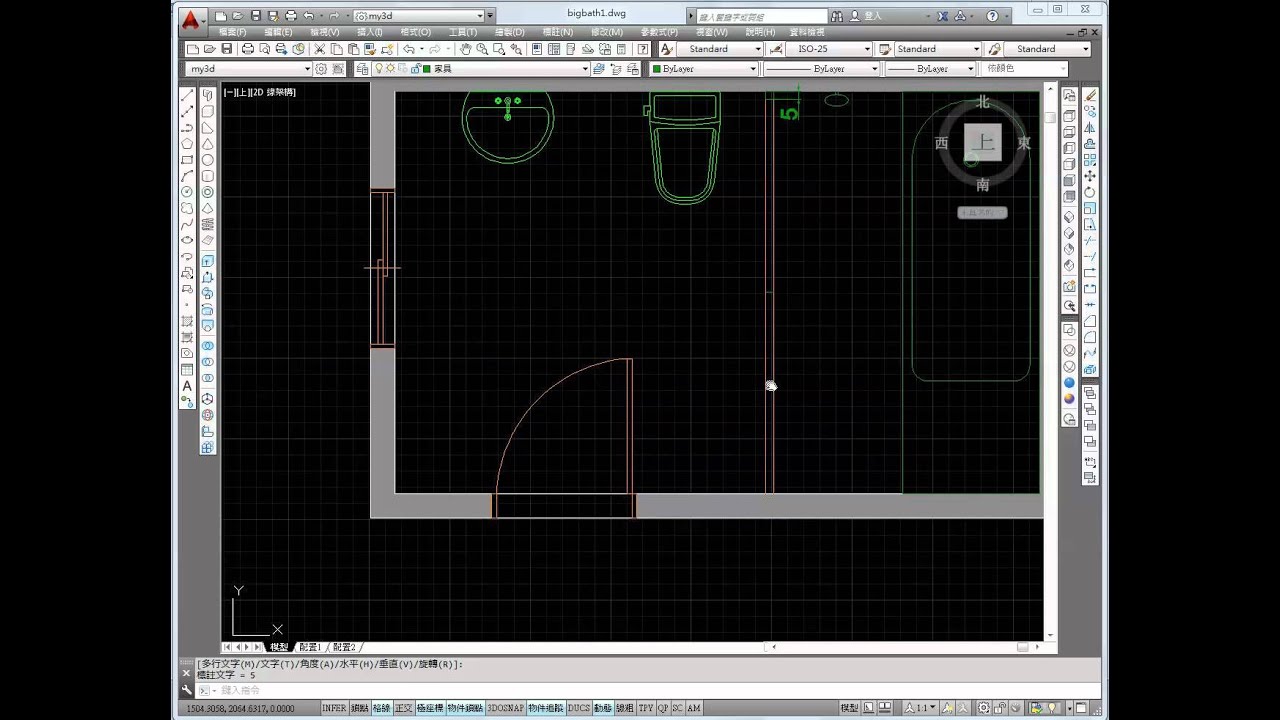Toggle Ortho mode (正交) in the status bar

tap(403, 708)
